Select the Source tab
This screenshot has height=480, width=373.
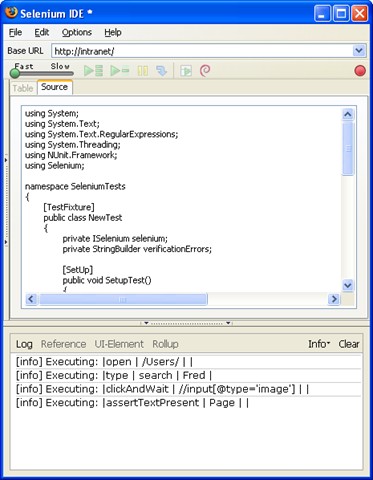[54, 87]
